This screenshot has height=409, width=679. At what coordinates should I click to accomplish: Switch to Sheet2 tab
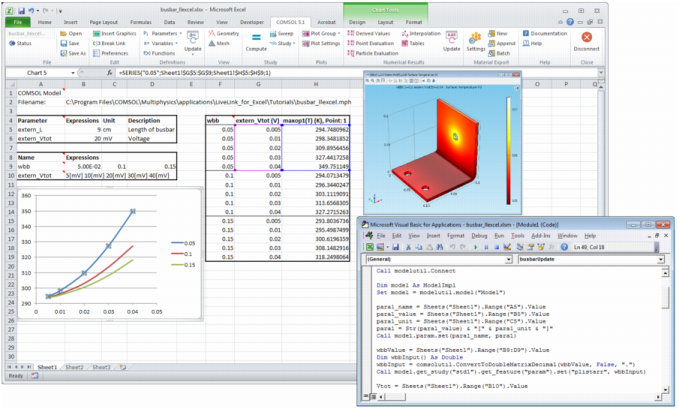(x=74, y=367)
